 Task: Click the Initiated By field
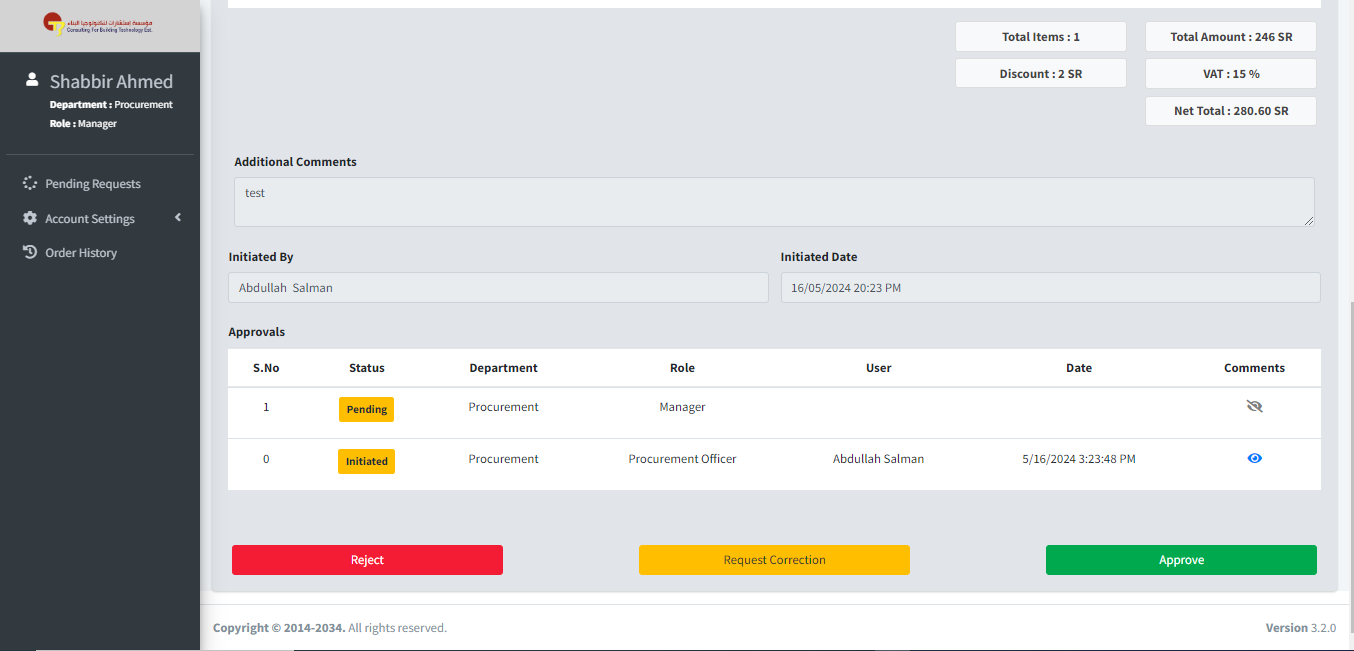pyautogui.click(x=498, y=288)
